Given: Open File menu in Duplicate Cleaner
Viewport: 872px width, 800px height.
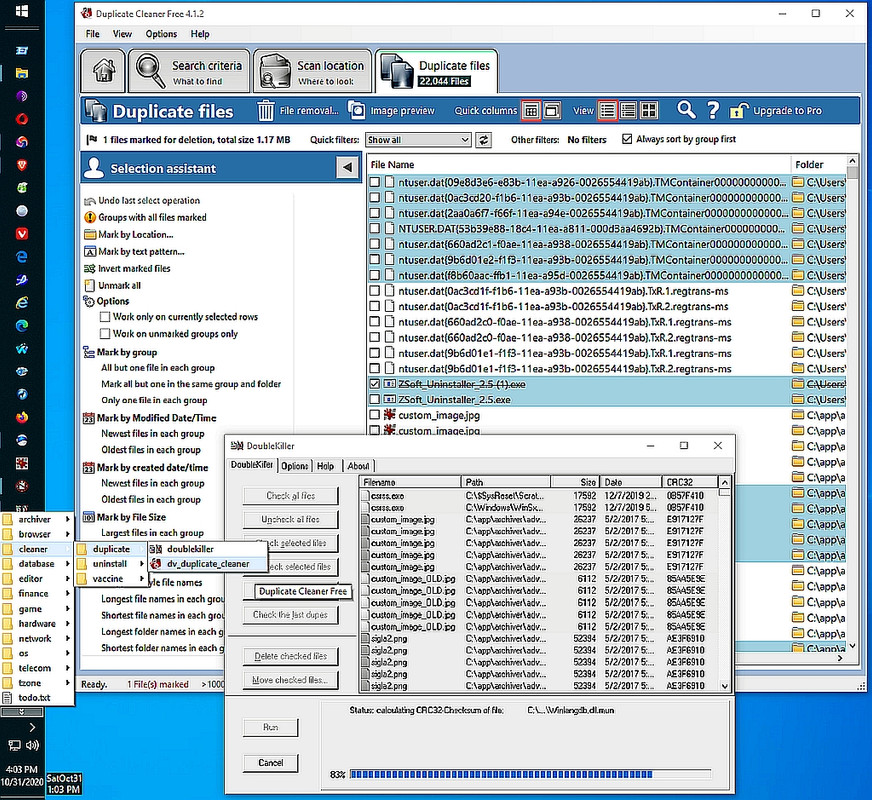Looking at the screenshot, I should tap(92, 34).
